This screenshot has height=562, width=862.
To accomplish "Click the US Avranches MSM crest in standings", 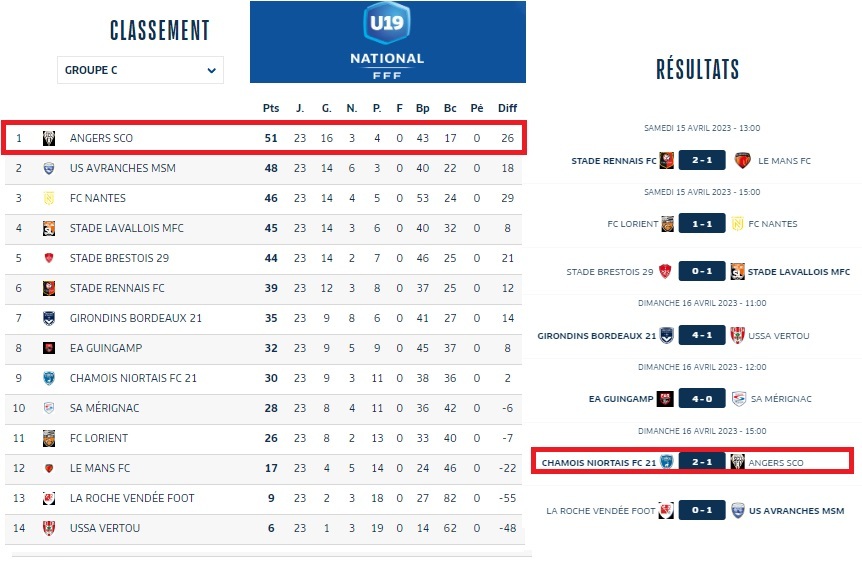I will 48,168.
